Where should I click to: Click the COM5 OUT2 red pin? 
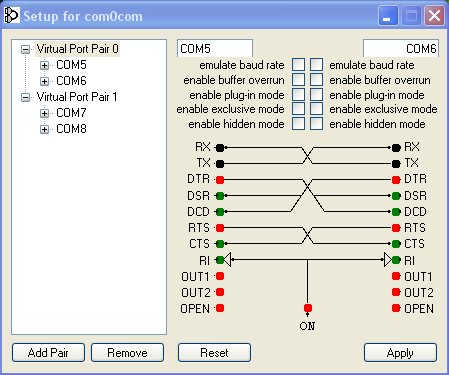(220, 292)
